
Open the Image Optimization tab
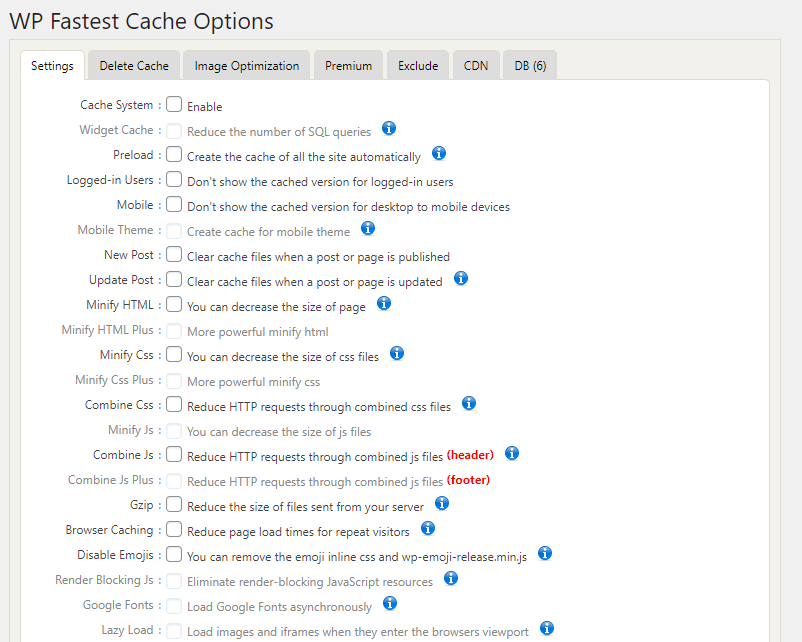coord(247,66)
